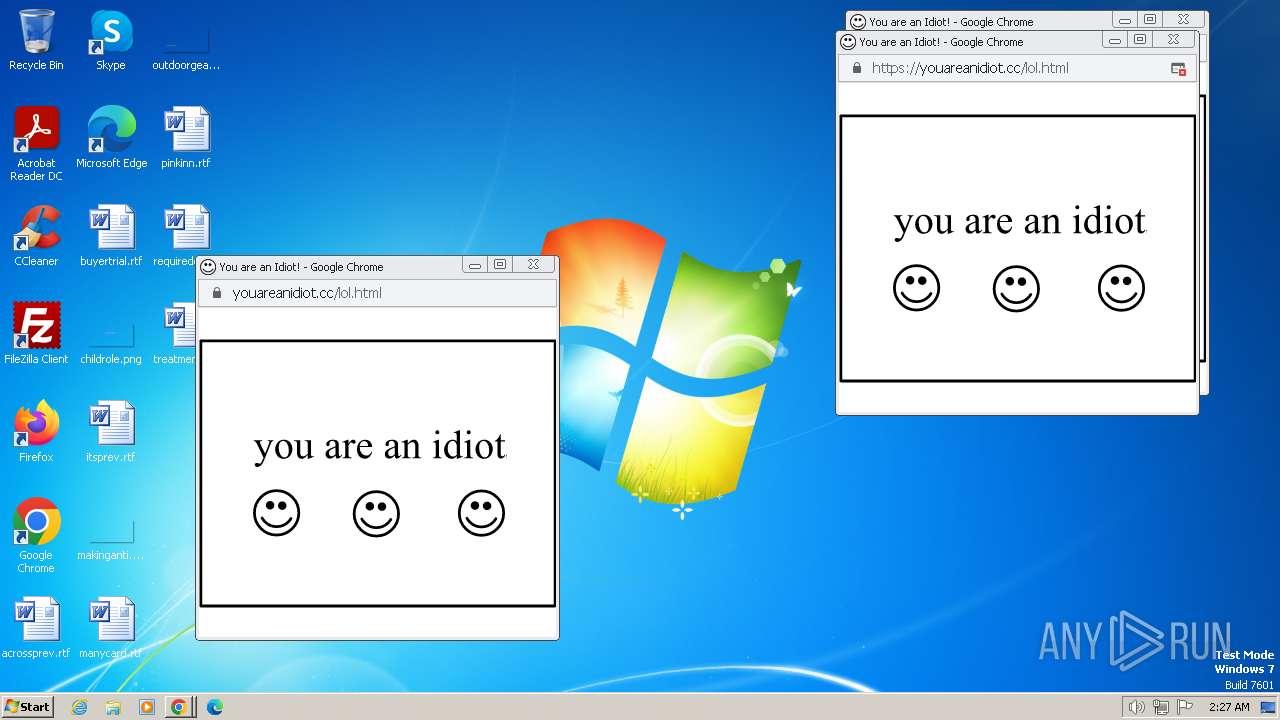Click the last smiley face in the left window
Image resolution: width=1280 pixels, height=720 pixels.
coord(481,513)
